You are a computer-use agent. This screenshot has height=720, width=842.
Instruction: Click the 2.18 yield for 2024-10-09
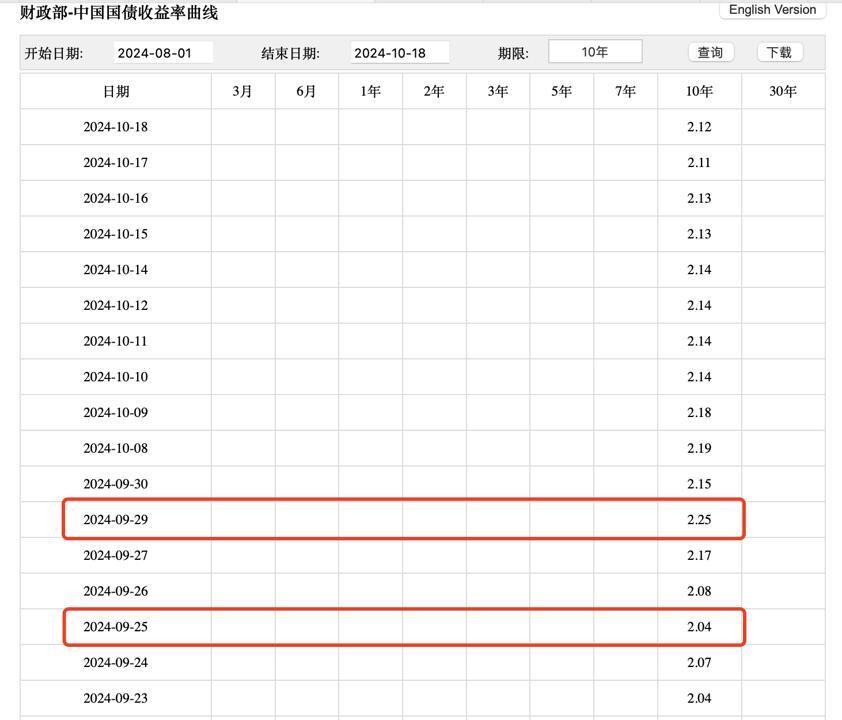[699, 413]
